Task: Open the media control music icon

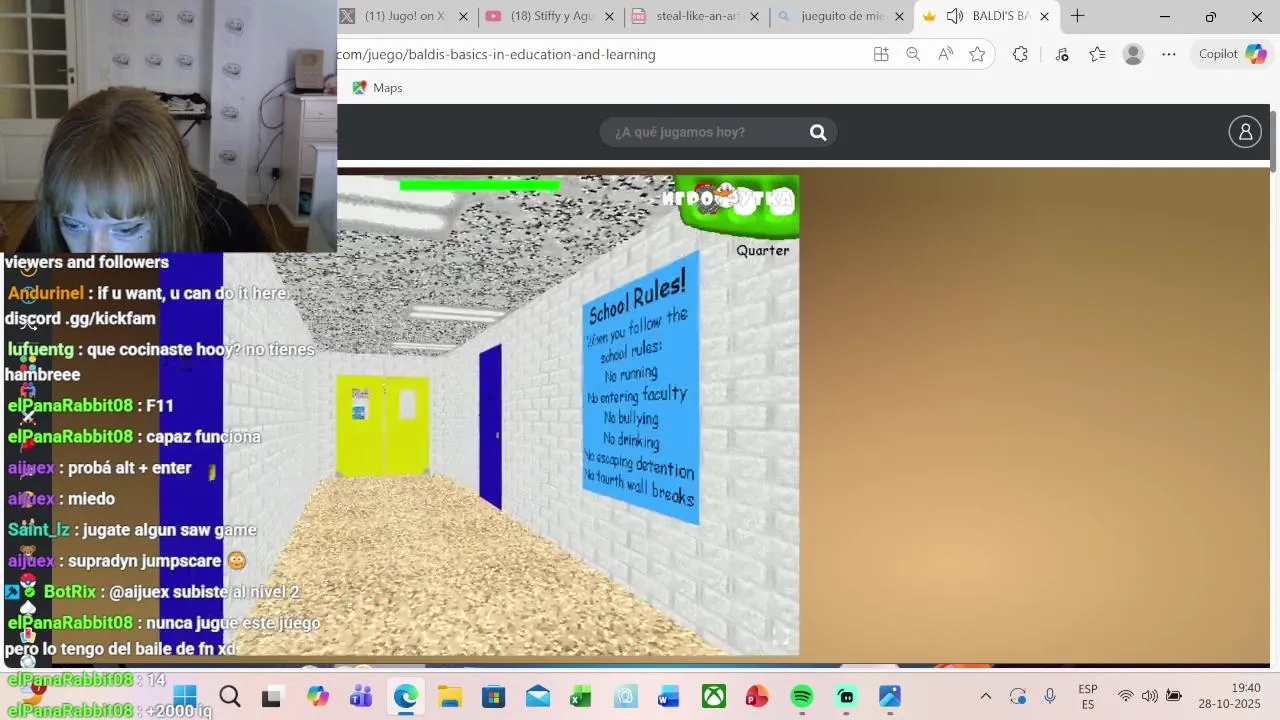Action: click(x=1062, y=54)
